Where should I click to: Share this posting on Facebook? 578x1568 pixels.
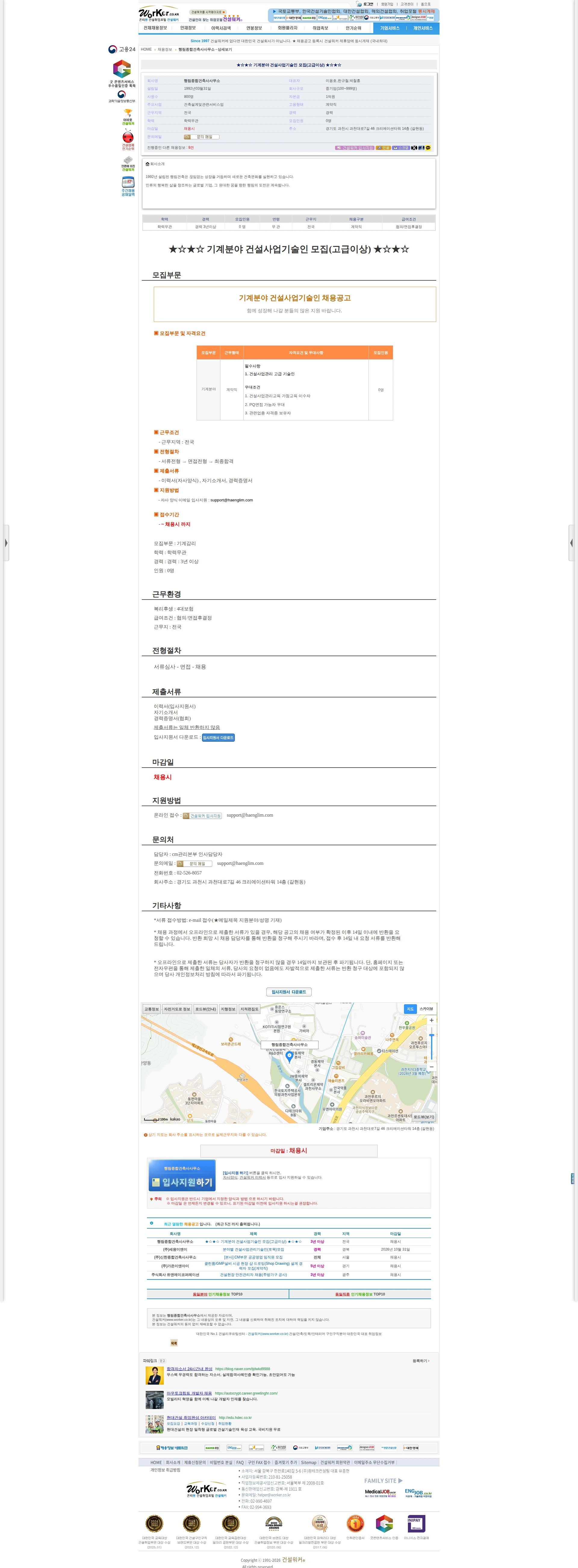(x=421, y=148)
